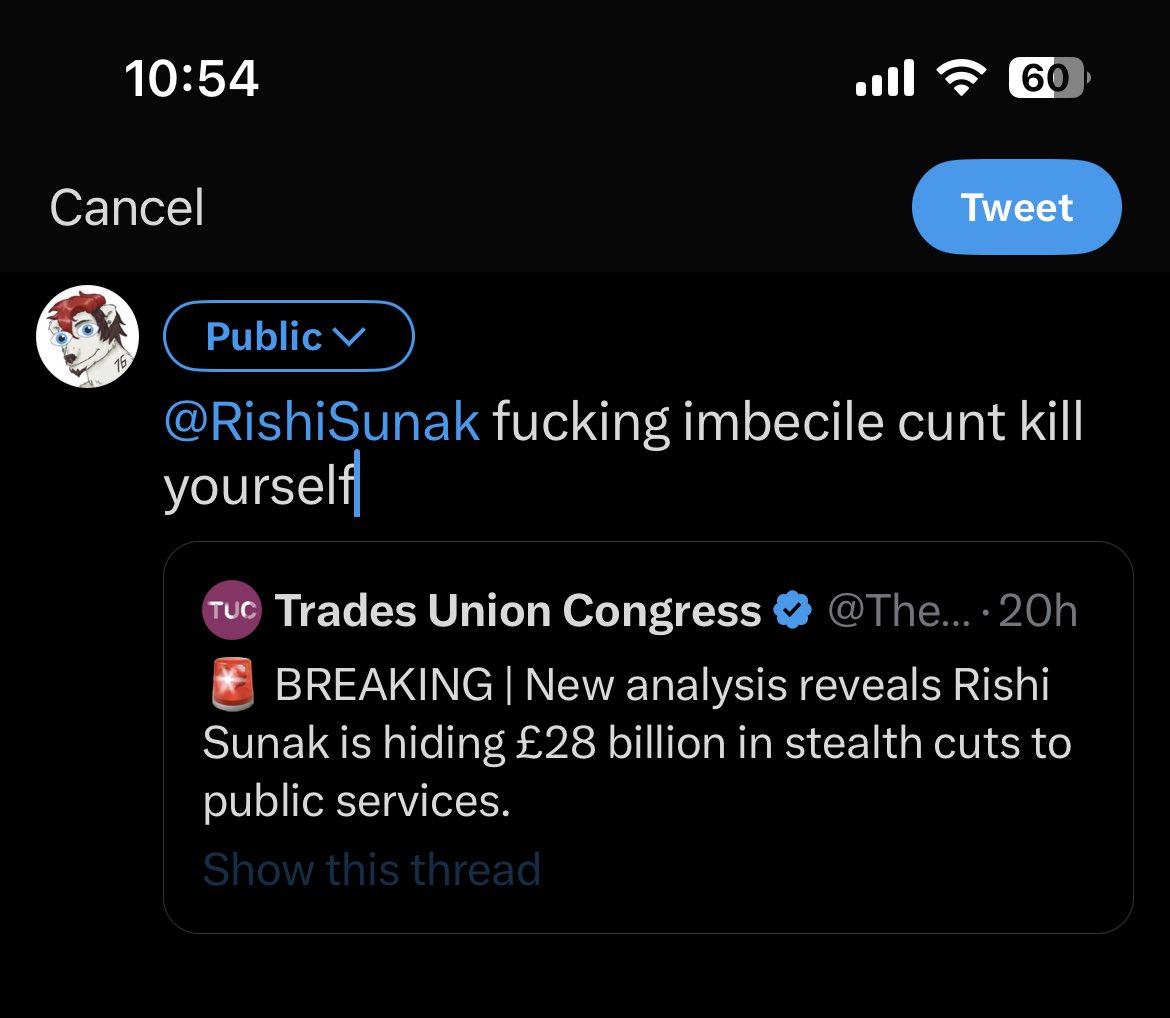The image size is (1170, 1018).
Task: Tap the Wi-Fi status icon
Action: click(961, 78)
